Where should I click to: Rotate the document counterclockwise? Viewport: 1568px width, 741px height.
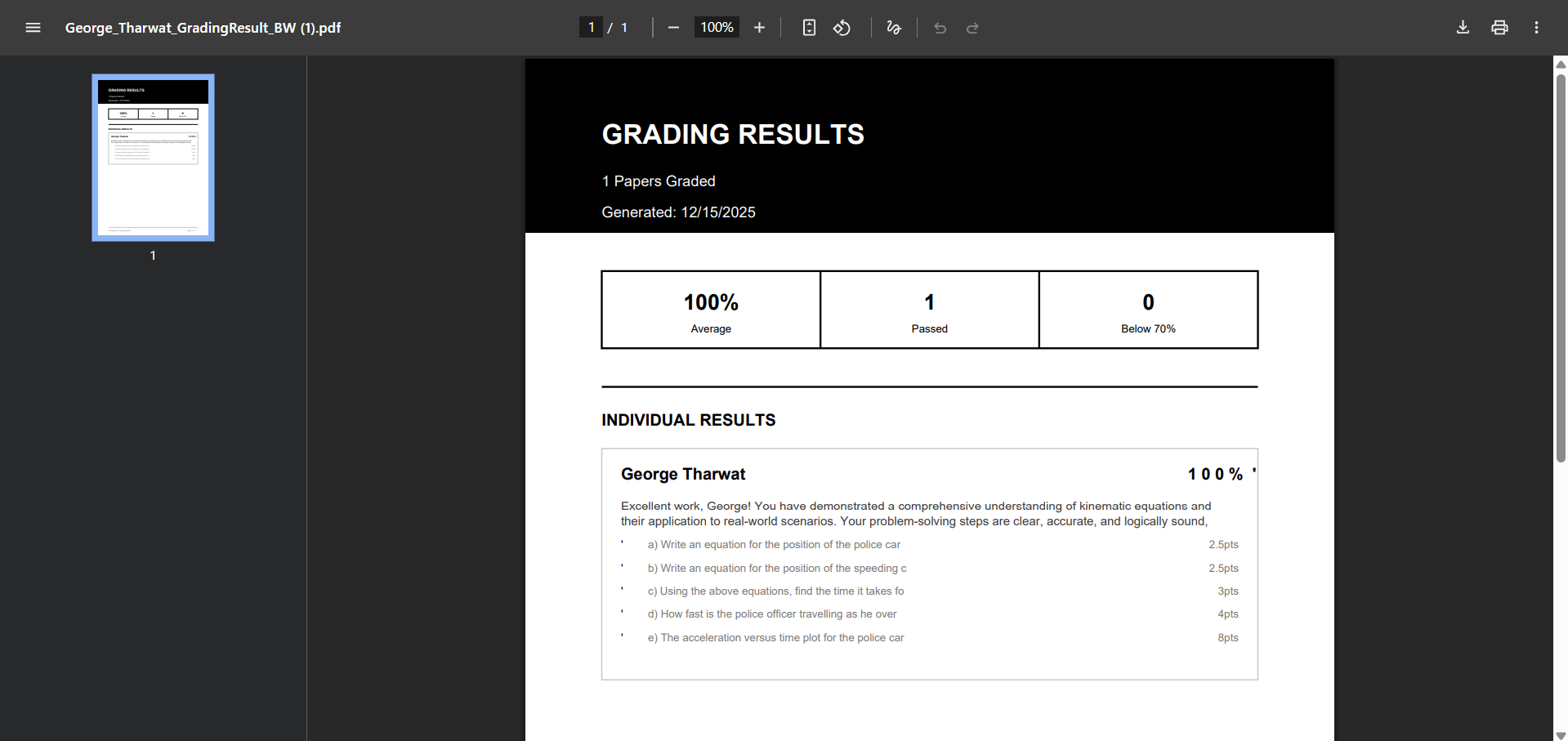[842, 28]
